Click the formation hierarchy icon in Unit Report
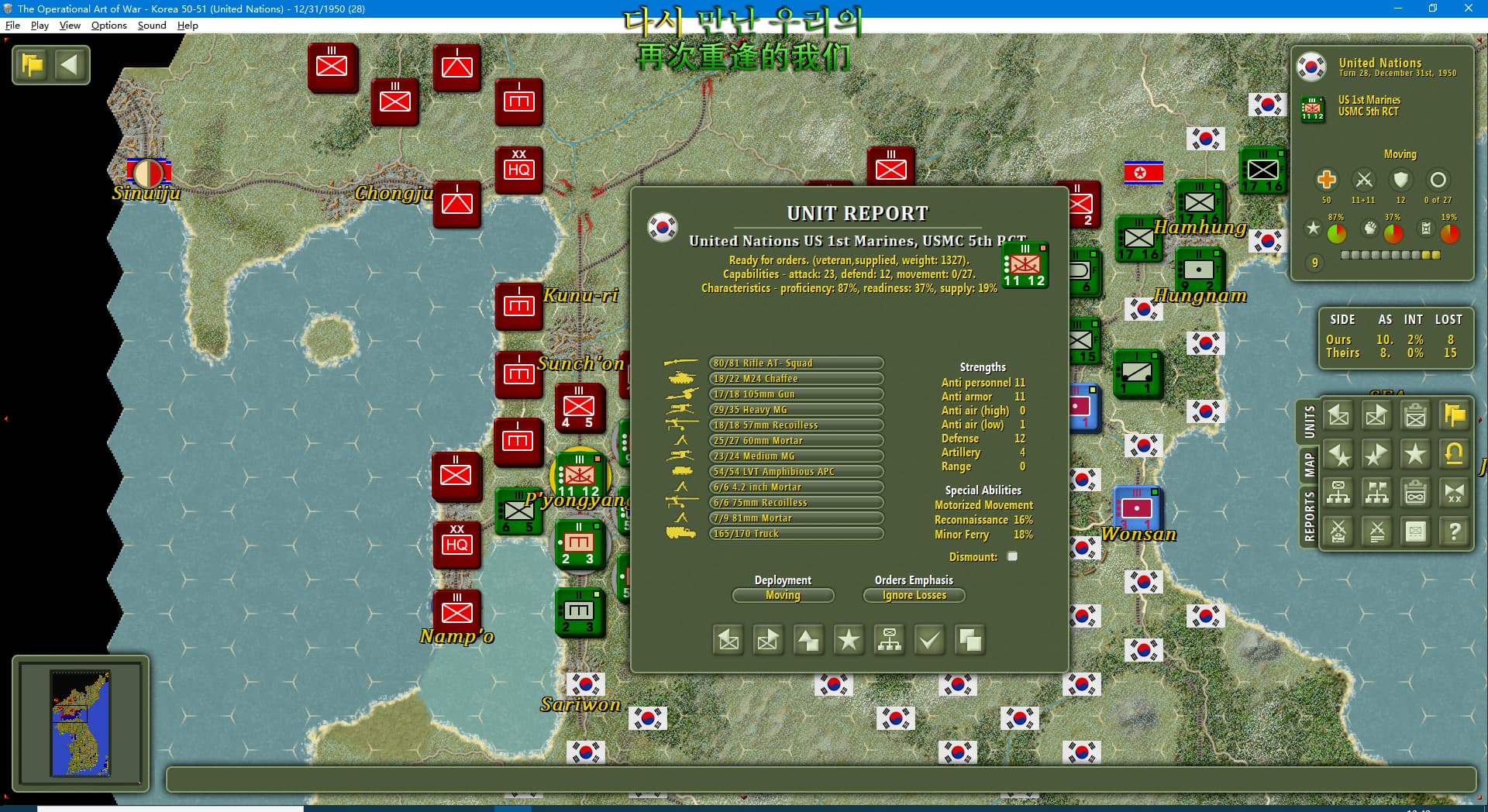 889,640
